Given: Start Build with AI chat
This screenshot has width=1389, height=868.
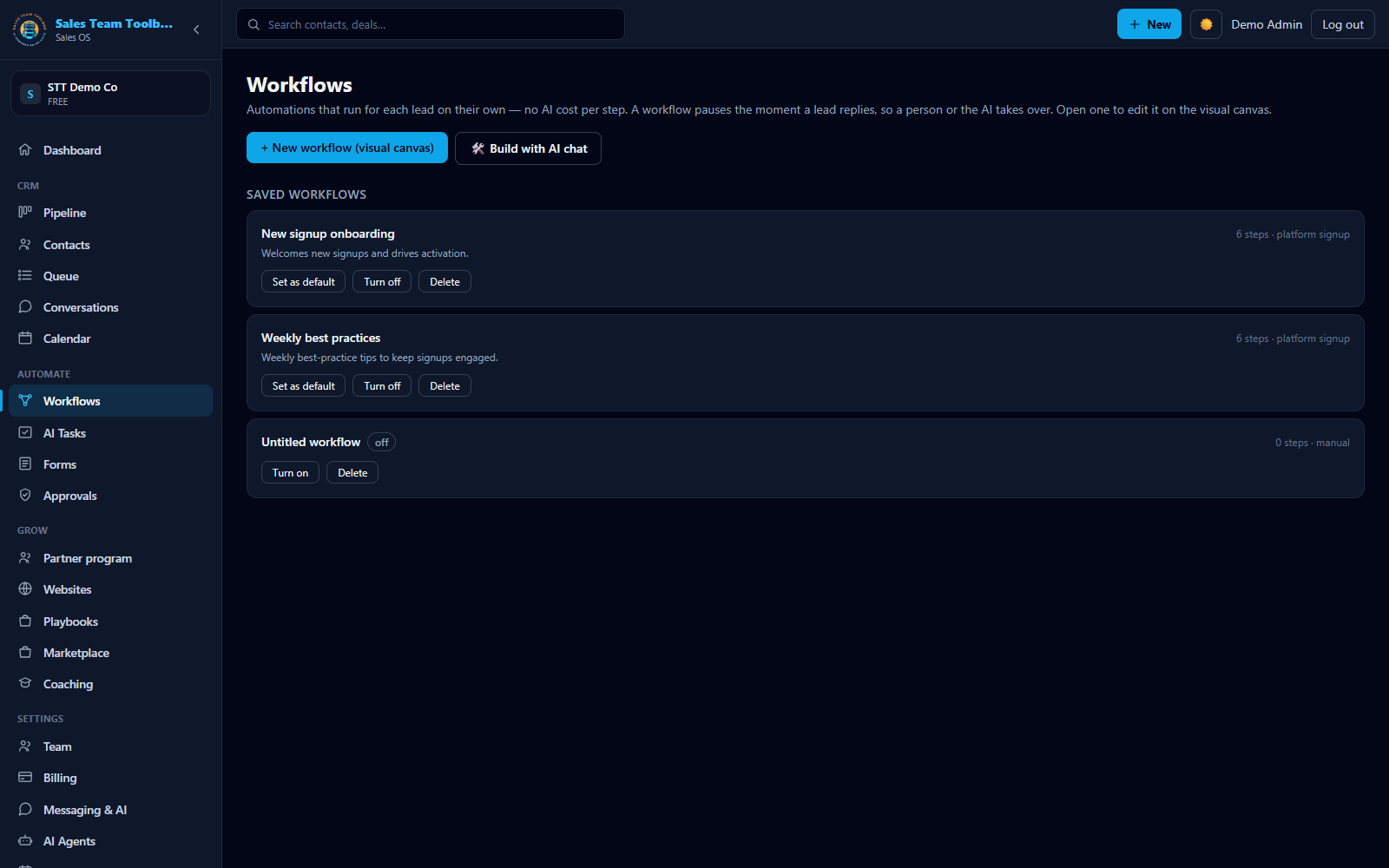Looking at the screenshot, I should tap(528, 148).
